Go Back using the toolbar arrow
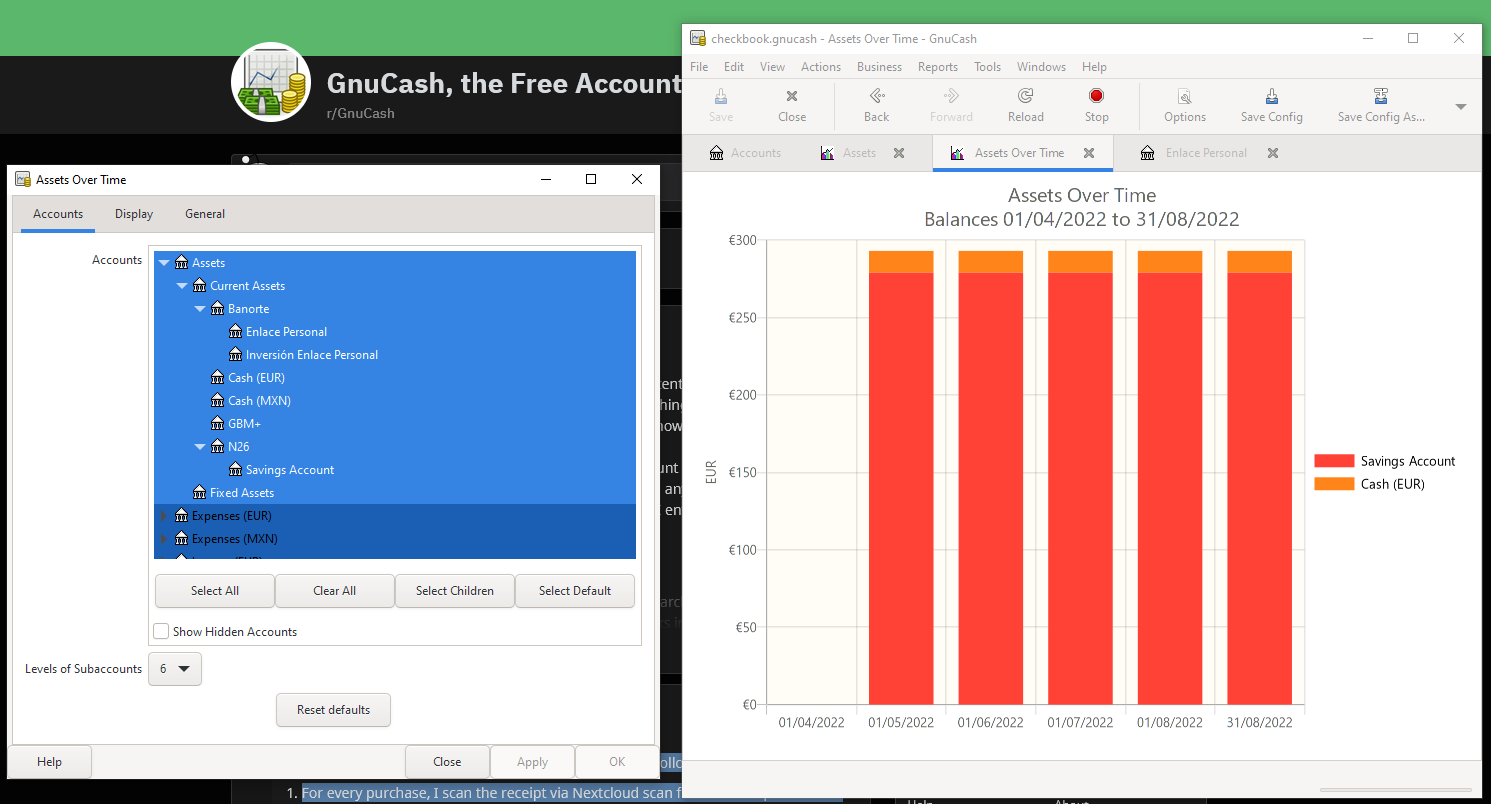 tap(876, 97)
